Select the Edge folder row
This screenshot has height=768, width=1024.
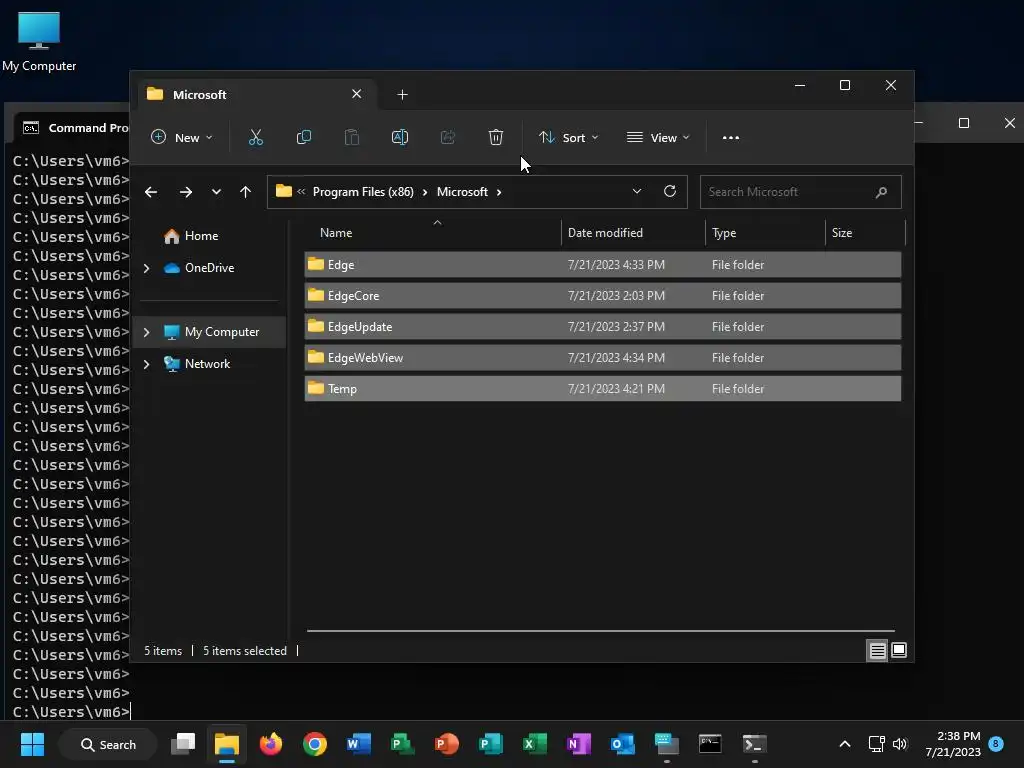click(x=603, y=265)
